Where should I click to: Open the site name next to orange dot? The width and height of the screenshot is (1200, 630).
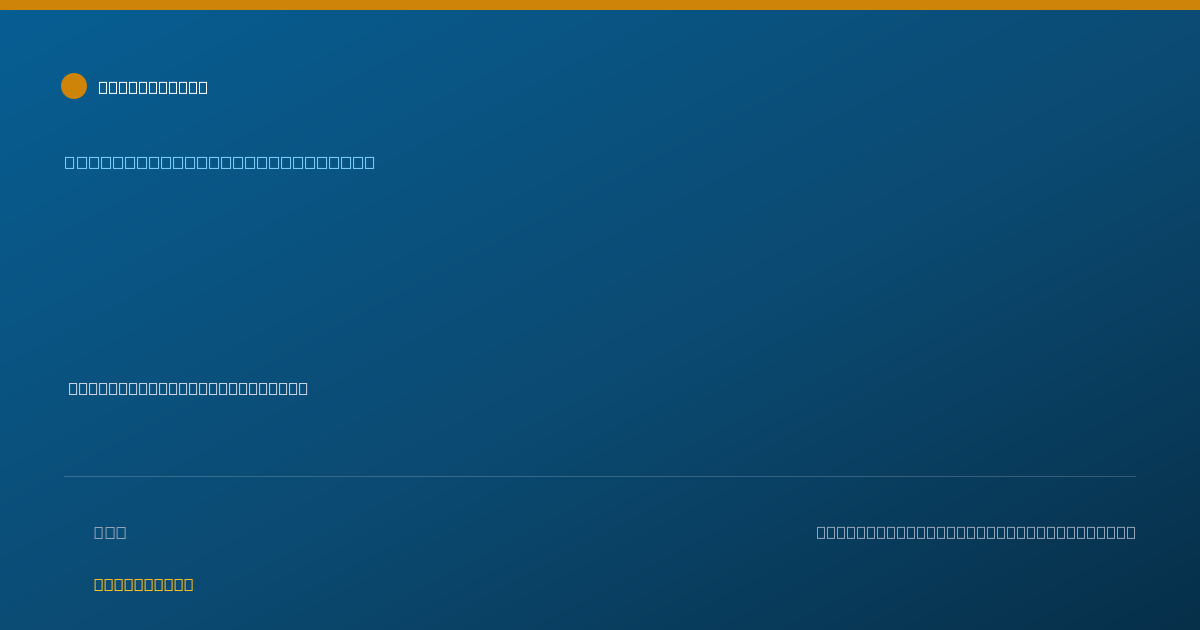pos(153,87)
